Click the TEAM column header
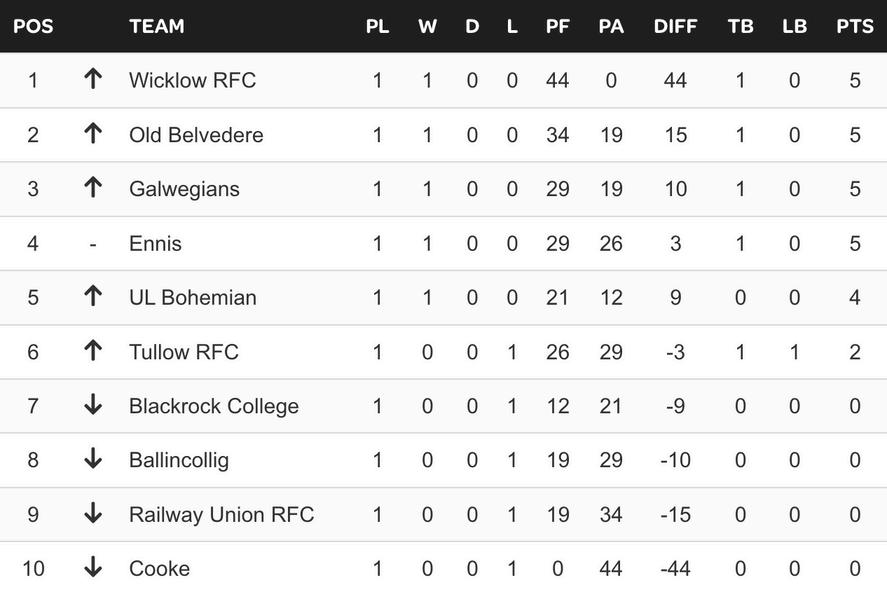Image resolution: width=887 pixels, height=594 pixels. [156, 26]
